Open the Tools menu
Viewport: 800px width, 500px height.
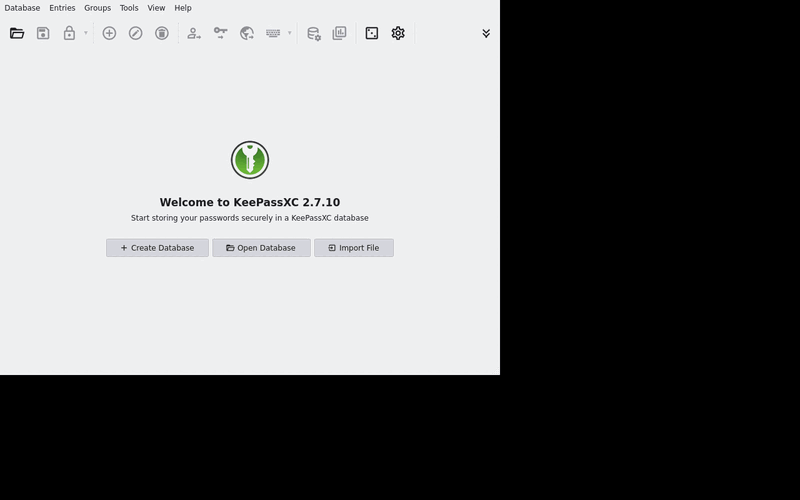[129, 8]
